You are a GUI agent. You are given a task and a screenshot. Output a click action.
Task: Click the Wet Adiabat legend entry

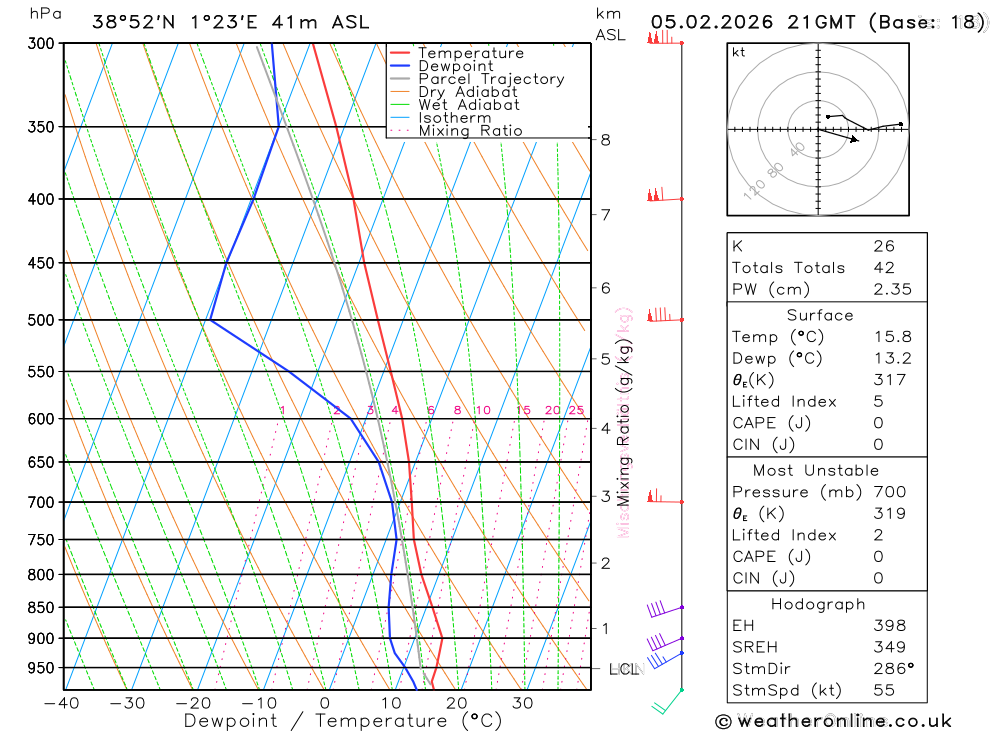[454, 105]
